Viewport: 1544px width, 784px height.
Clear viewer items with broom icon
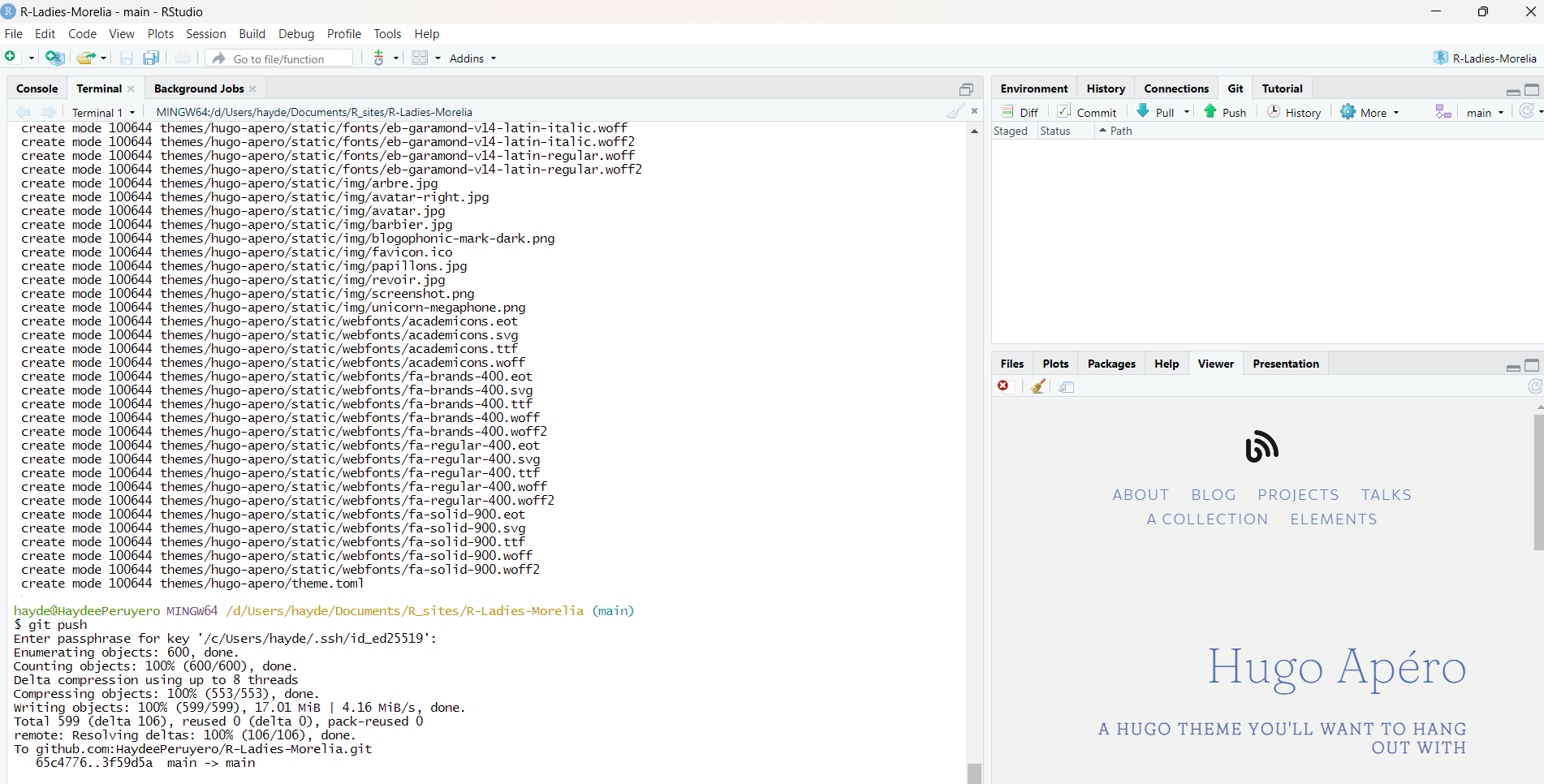1037,386
